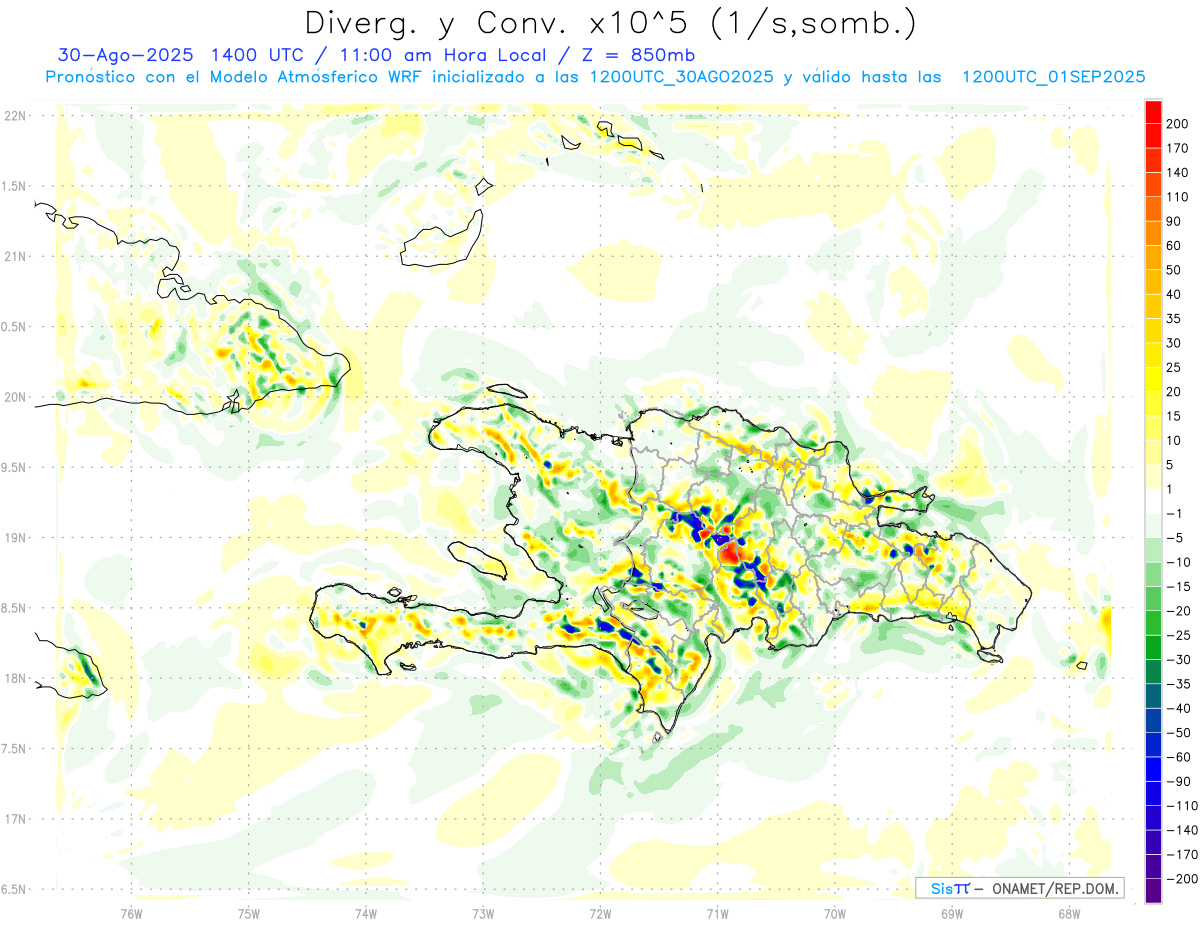Click the "-40" value on the color scale
This screenshot has width=1200, height=927.
[1177, 708]
